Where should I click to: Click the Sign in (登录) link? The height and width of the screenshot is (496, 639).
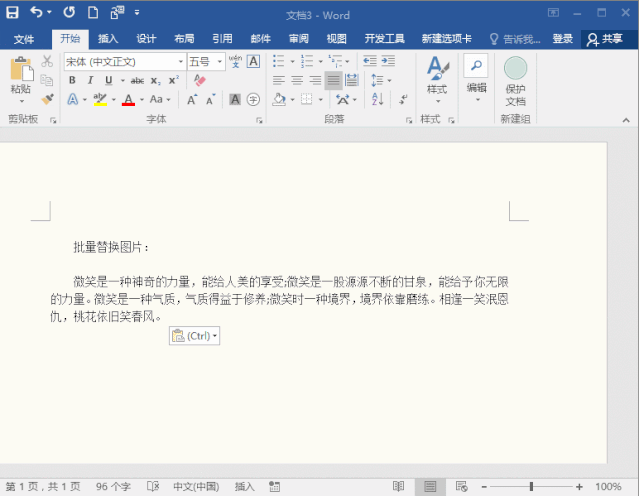pyautogui.click(x=562, y=39)
